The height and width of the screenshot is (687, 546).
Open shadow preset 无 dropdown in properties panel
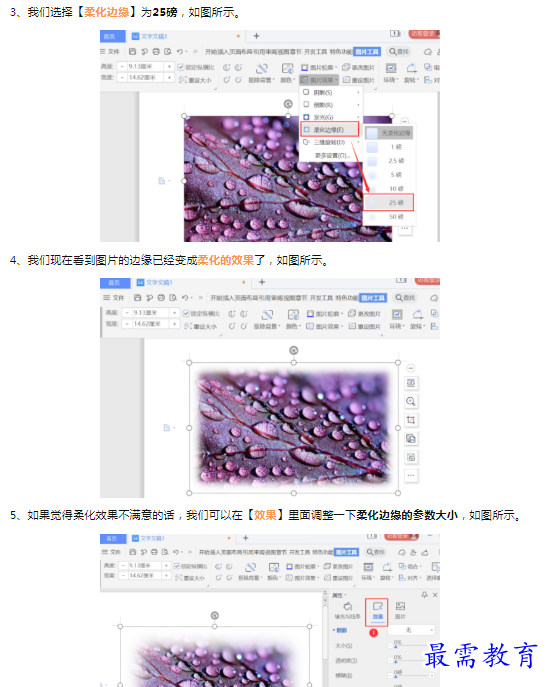coord(411,630)
